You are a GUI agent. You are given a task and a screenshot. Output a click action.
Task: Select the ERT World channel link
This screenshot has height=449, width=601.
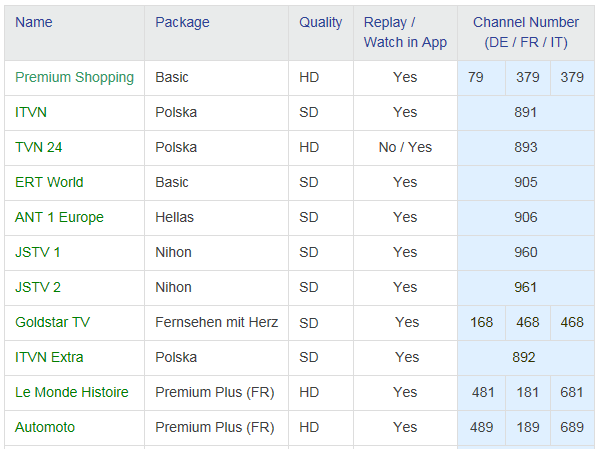[49, 182]
